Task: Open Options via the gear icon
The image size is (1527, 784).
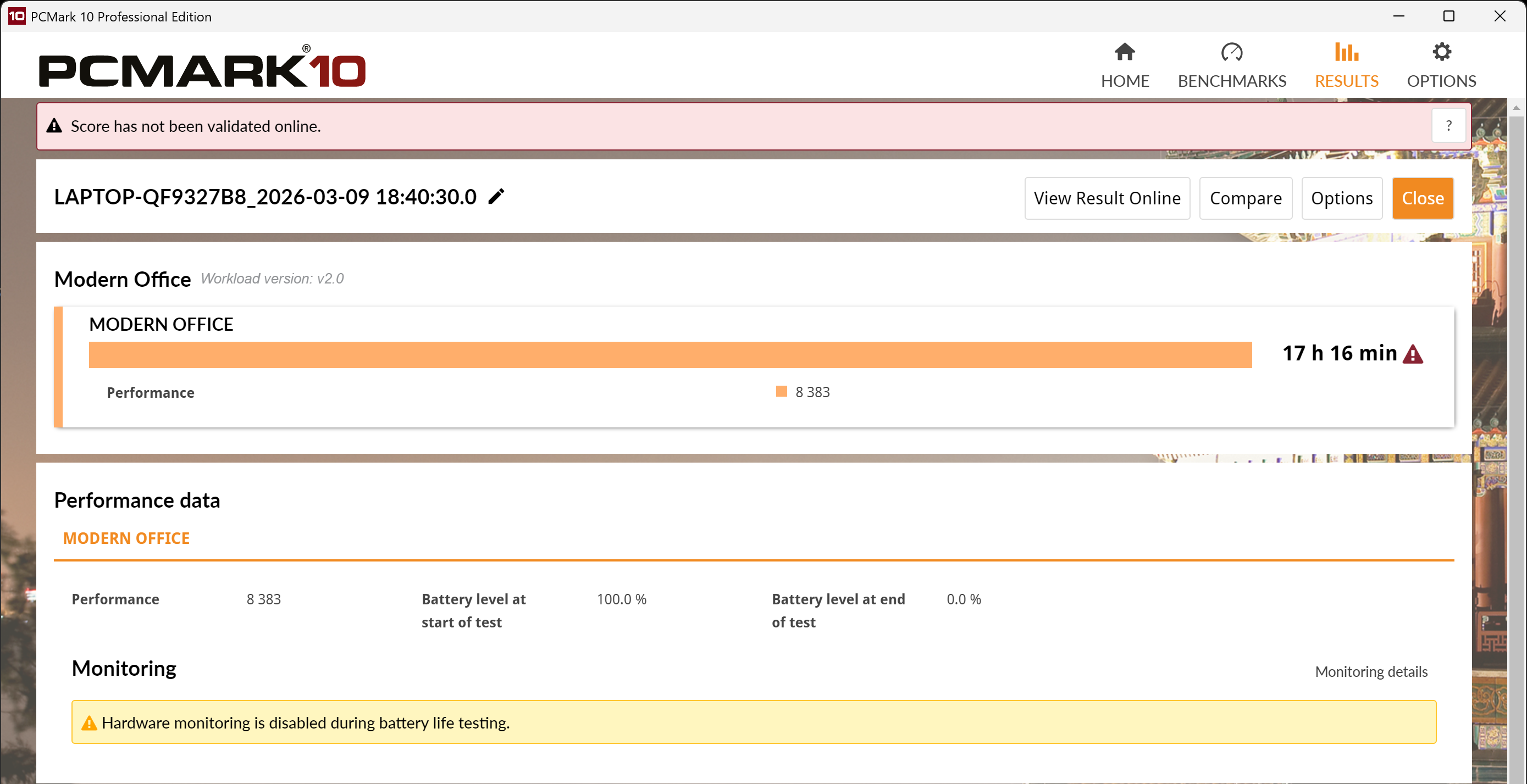Action: (1441, 52)
